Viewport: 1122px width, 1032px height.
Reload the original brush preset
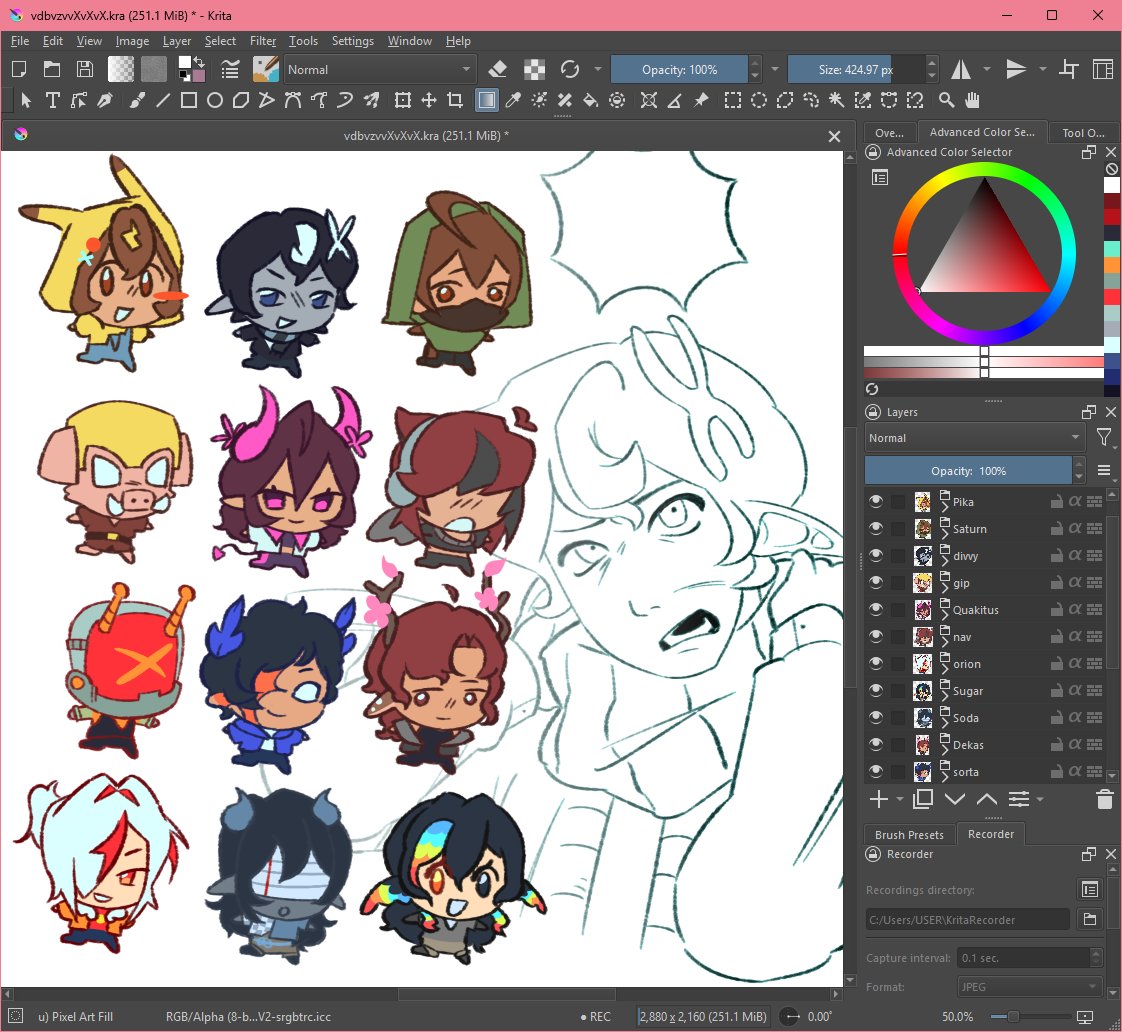570,69
